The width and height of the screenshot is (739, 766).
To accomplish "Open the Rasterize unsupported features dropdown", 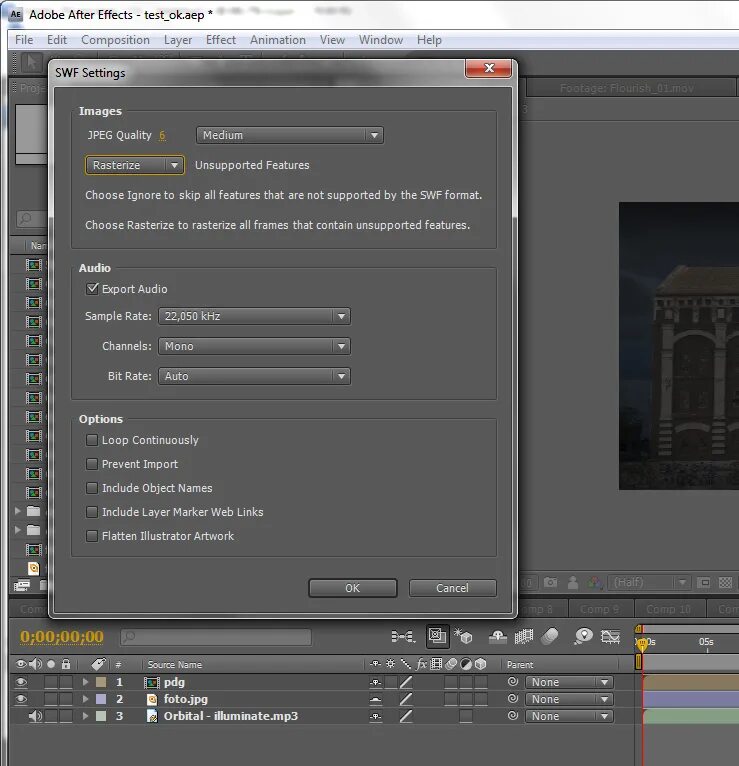I will point(135,165).
